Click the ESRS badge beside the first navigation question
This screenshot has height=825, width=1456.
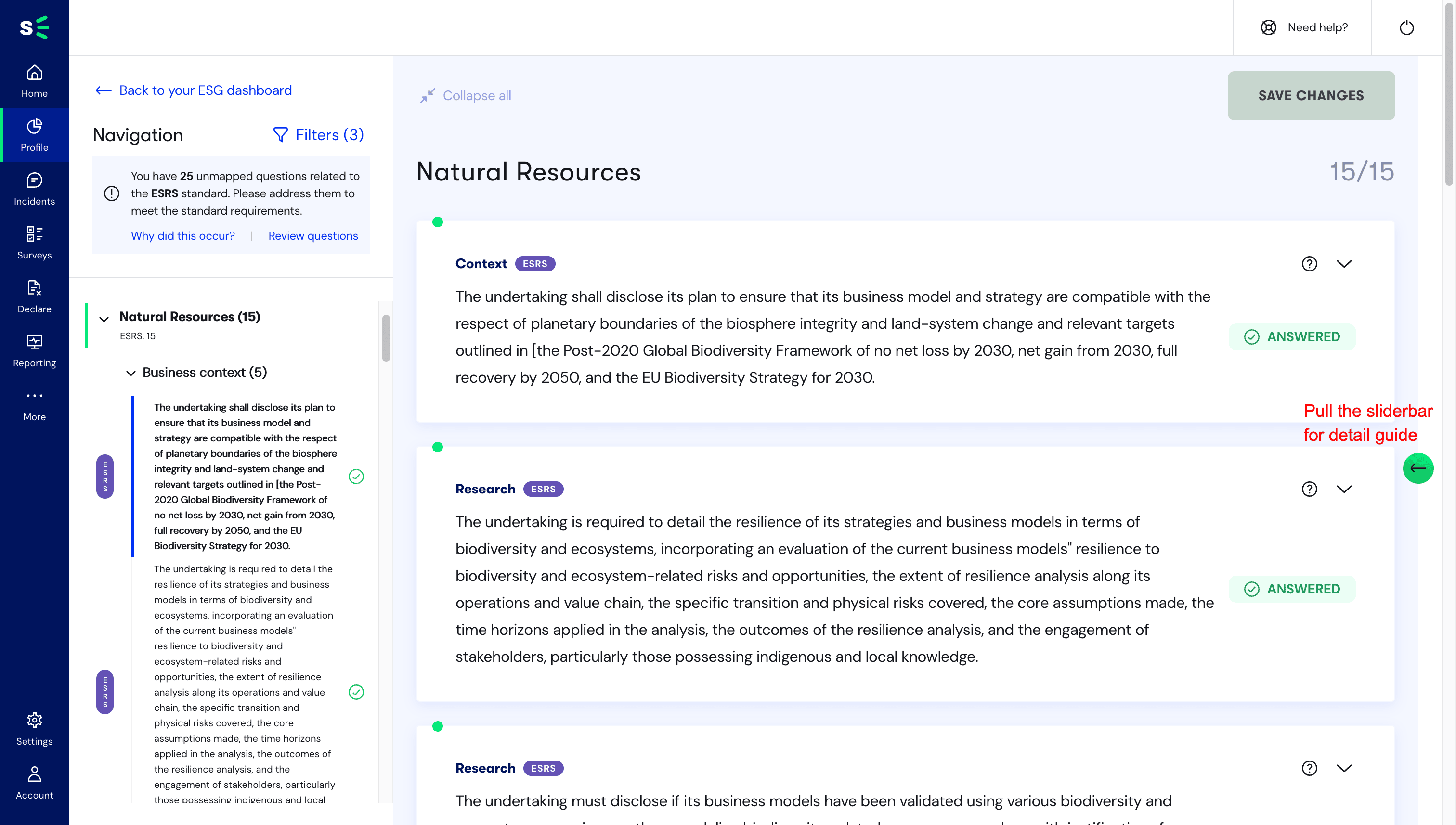coord(105,476)
